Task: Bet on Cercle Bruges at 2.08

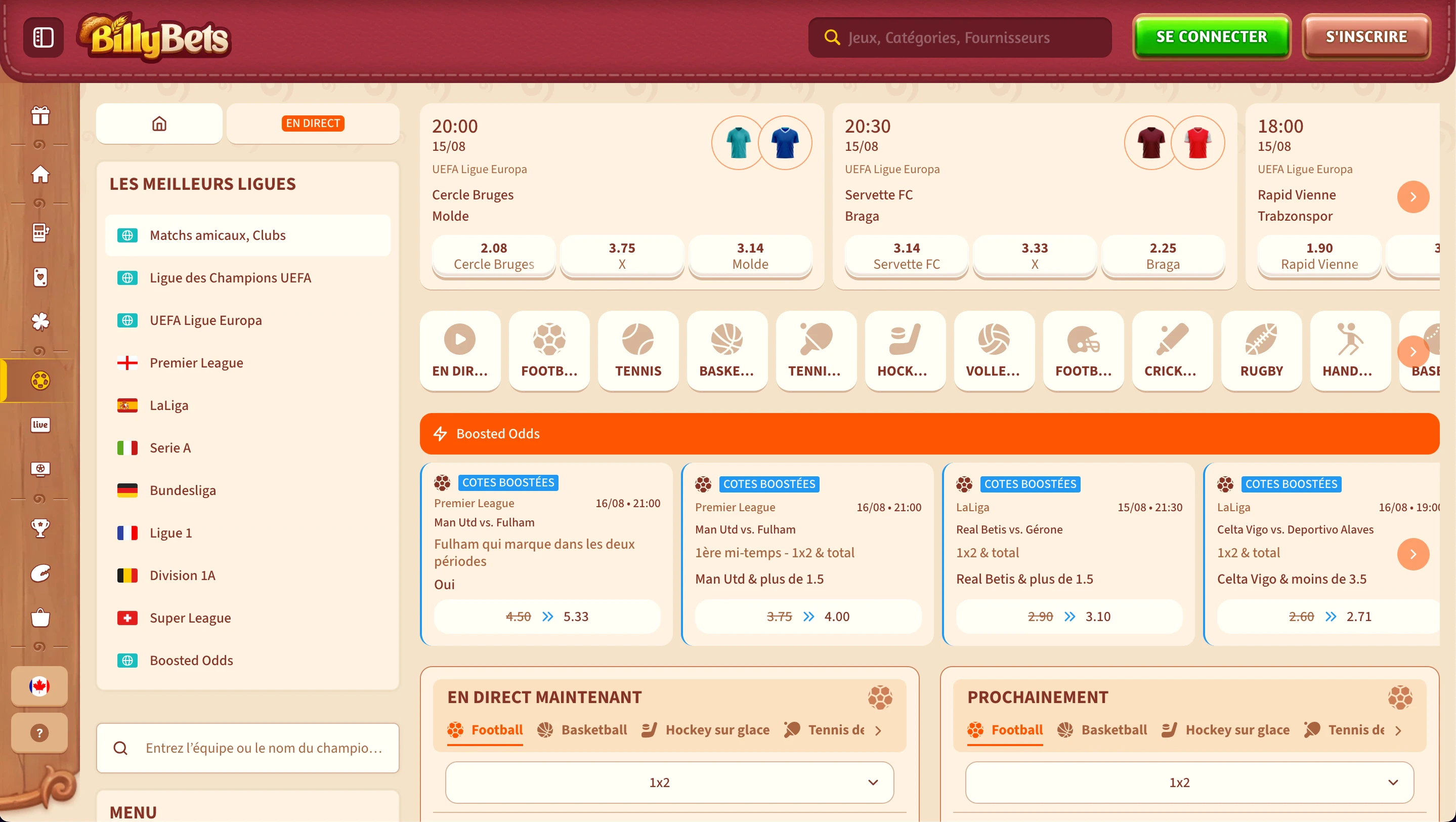Action: click(493, 256)
